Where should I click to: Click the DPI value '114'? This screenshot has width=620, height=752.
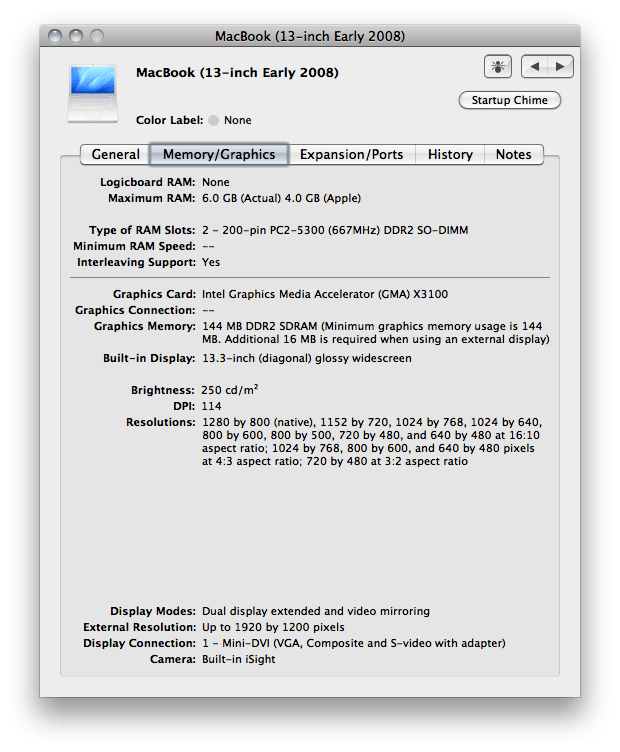click(211, 406)
